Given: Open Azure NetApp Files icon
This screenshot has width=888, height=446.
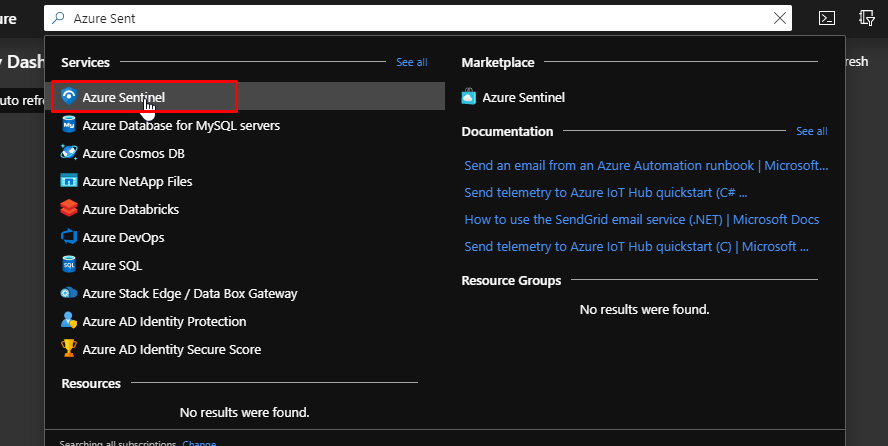Looking at the screenshot, I should (x=69, y=182).
